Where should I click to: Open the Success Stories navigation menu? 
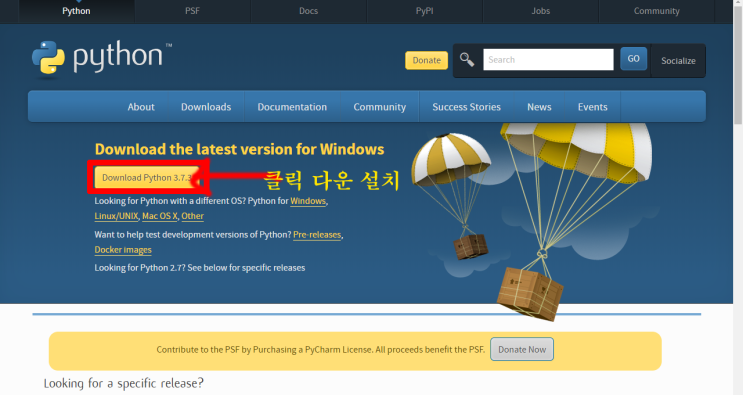pyautogui.click(x=466, y=107)
